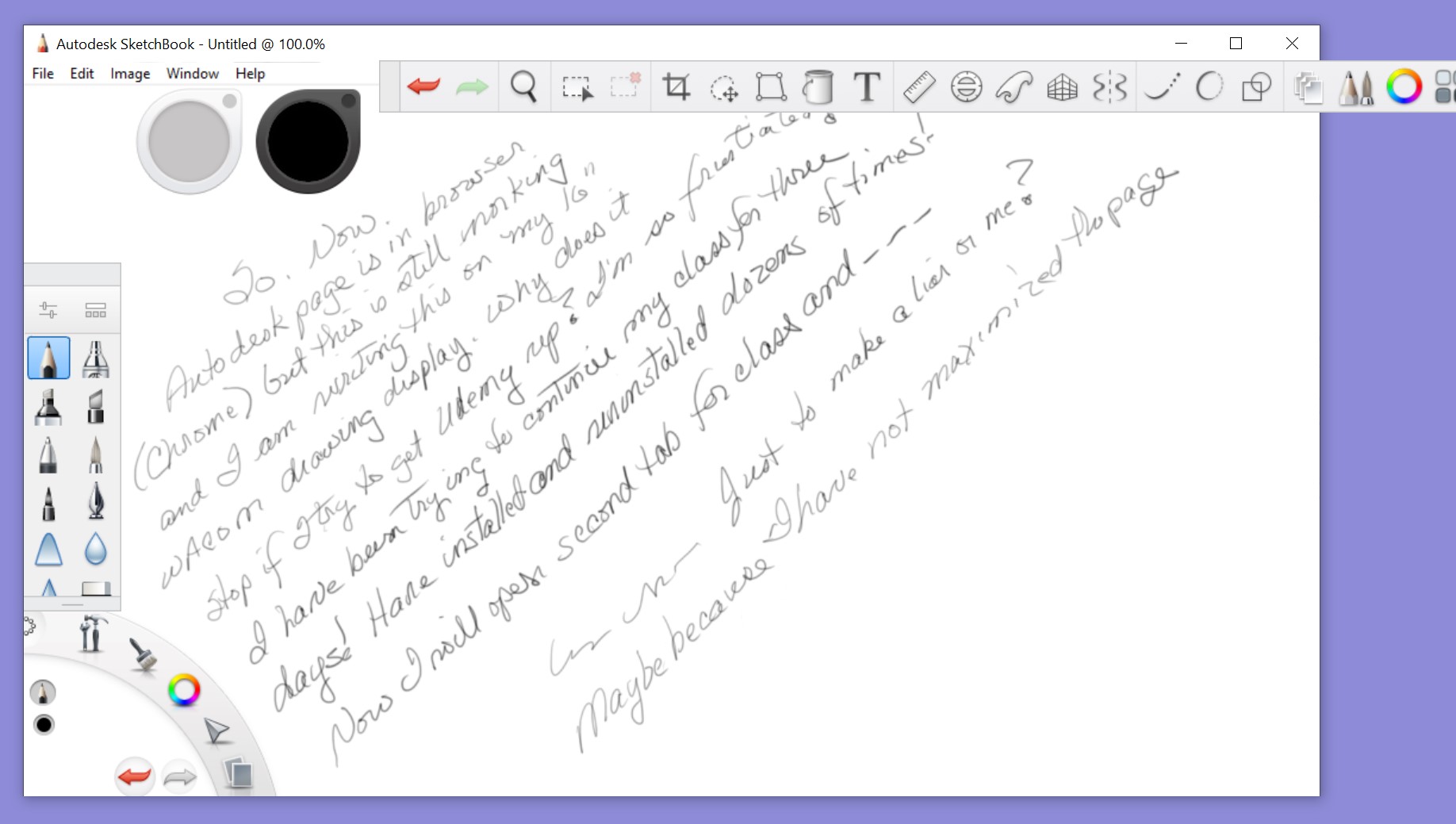The width and height of the screenshot is (1456, 824).
Task: Open the Edit menu
Action: click(82, 74)
